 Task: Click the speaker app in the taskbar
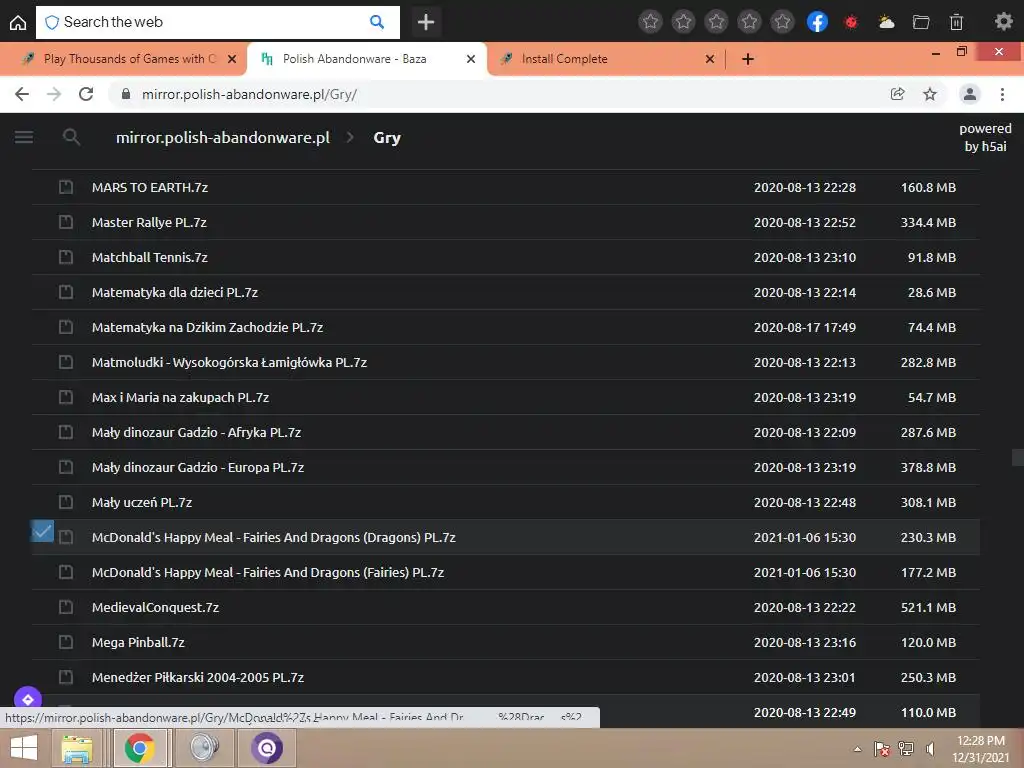pyautogui.click(x=204, y=748)
